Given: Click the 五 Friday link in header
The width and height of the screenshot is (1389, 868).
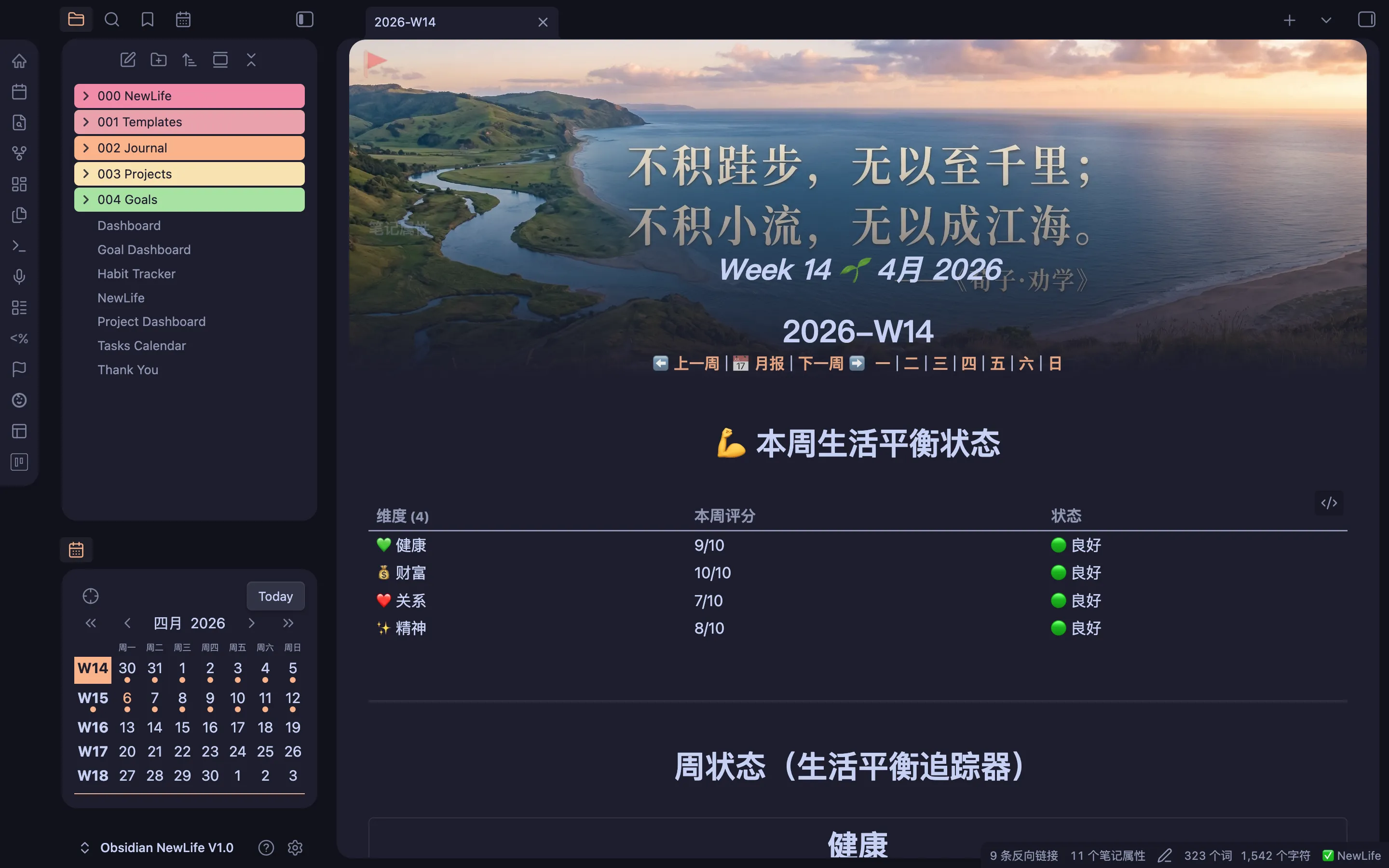Looking at the screenshot, I should [x=997, y=364].
